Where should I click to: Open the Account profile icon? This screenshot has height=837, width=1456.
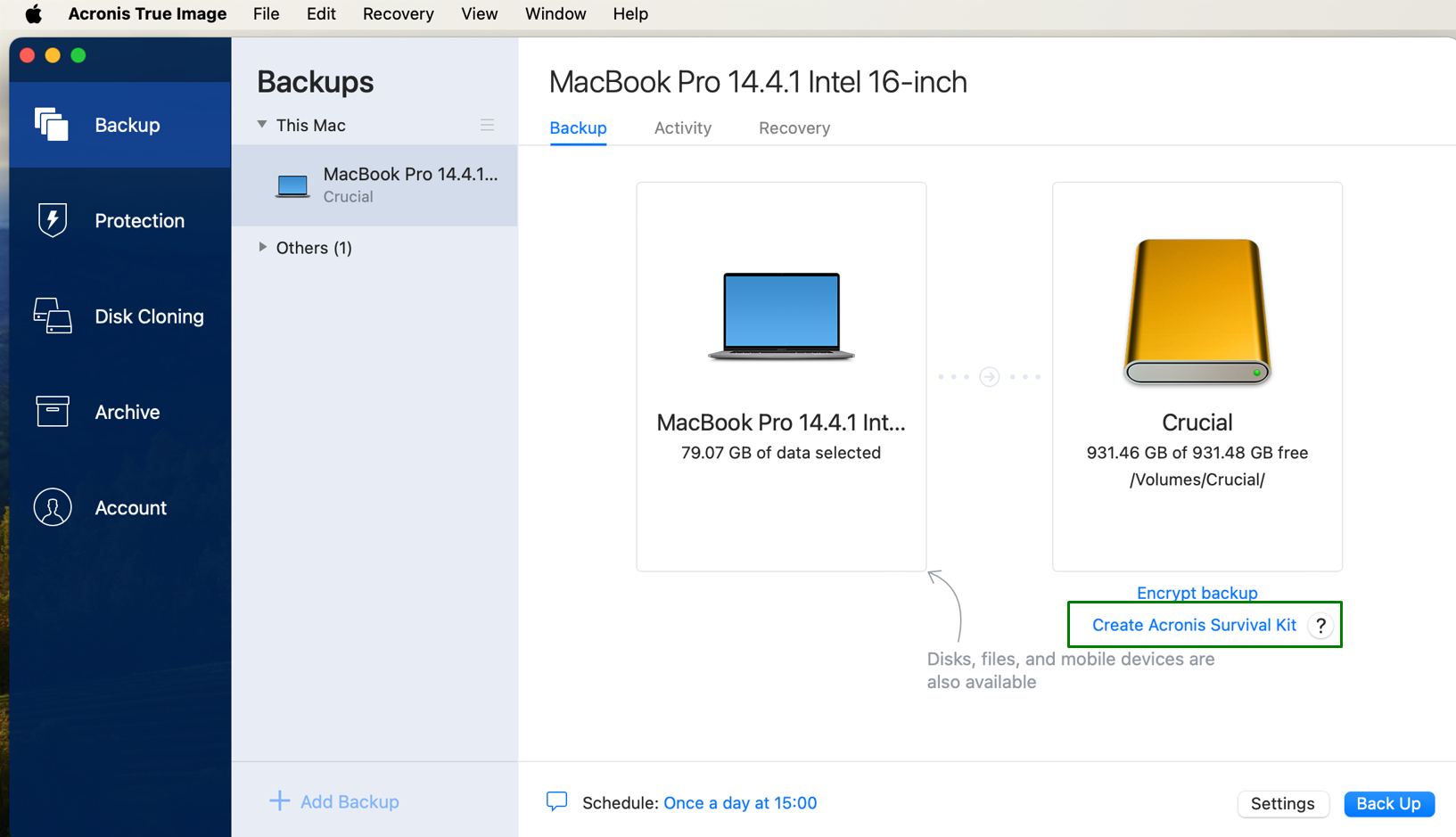click(52, 507)
